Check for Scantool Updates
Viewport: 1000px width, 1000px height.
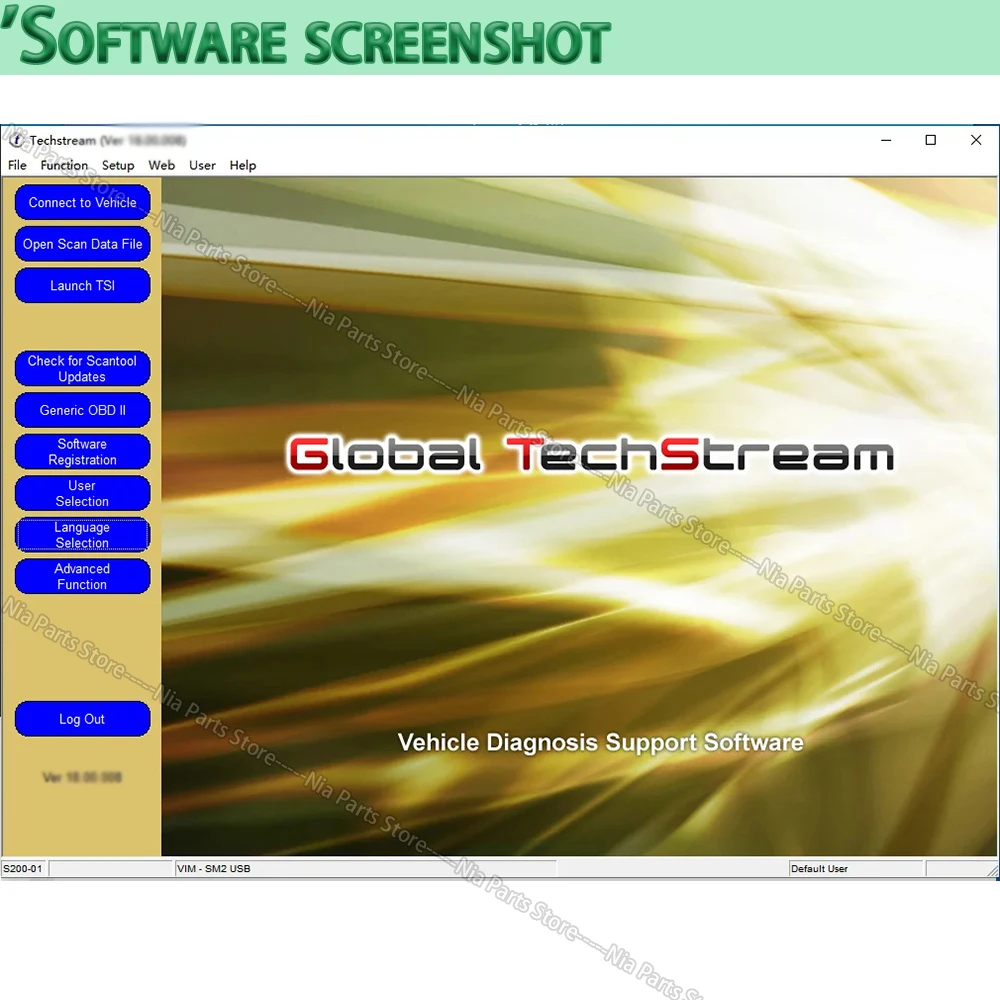tap(82, 368)
